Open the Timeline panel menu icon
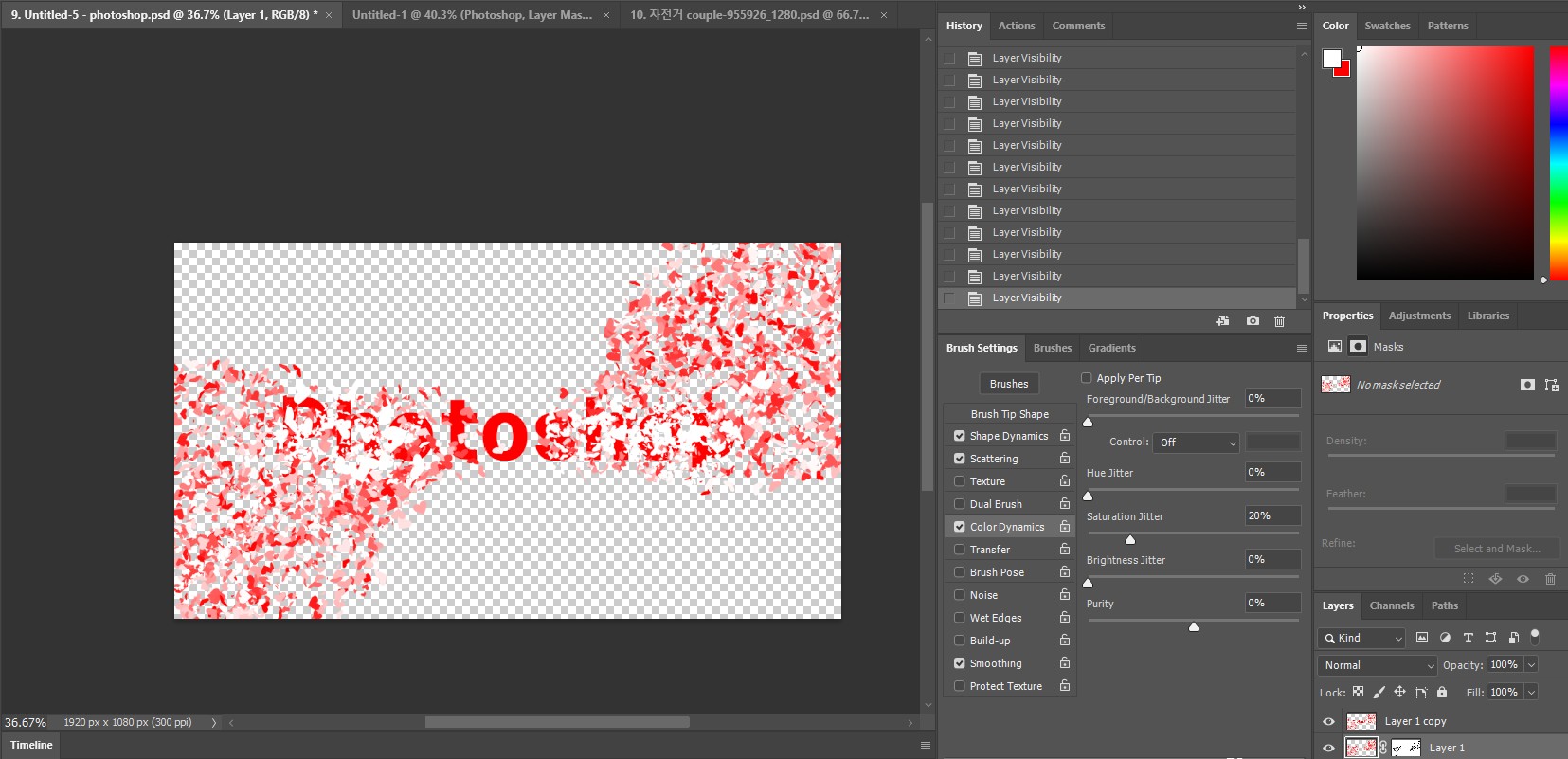Image resolution: width=1568 pixels, height=759 pixels. coord(926,746)
